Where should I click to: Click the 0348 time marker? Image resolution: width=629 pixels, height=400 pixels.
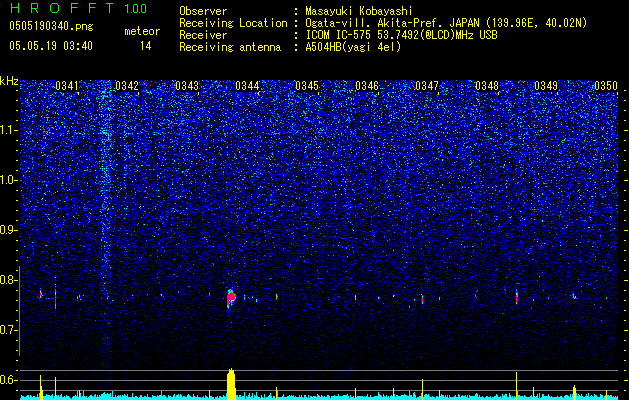point(487,86)
